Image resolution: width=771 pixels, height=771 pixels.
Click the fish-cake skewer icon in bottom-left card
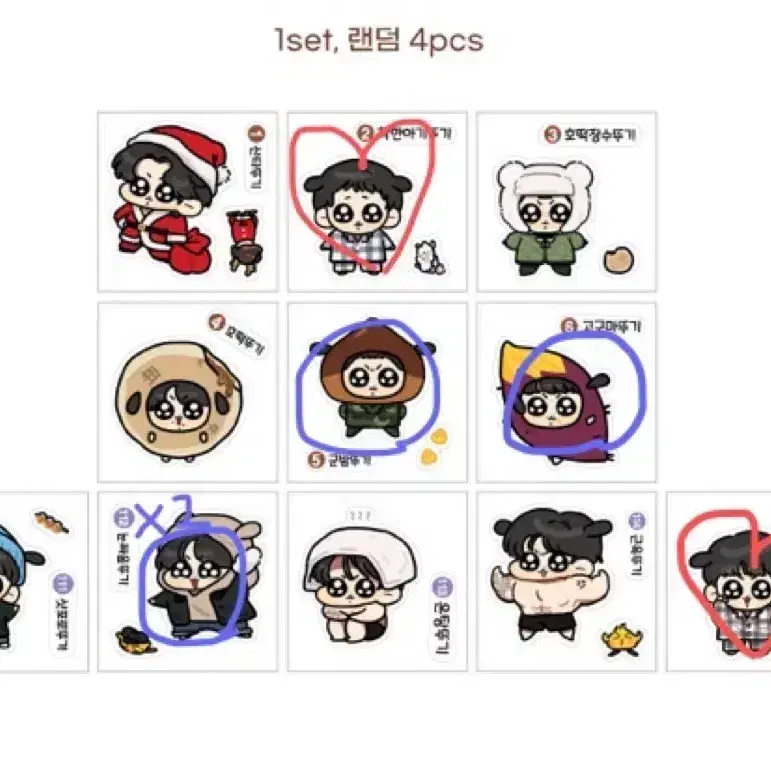click(x=51, y=522)
